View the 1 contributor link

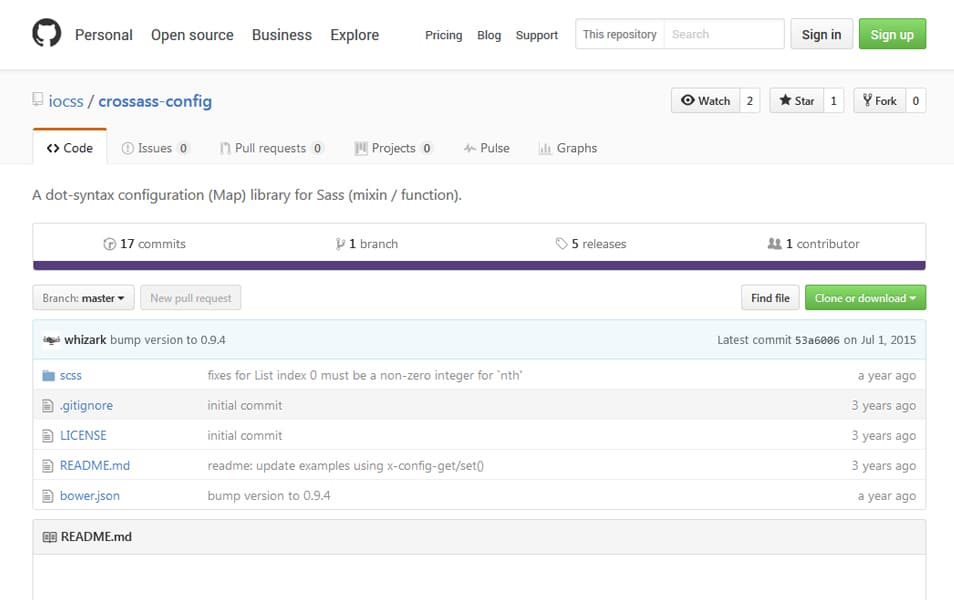click(x=813, y=244)
